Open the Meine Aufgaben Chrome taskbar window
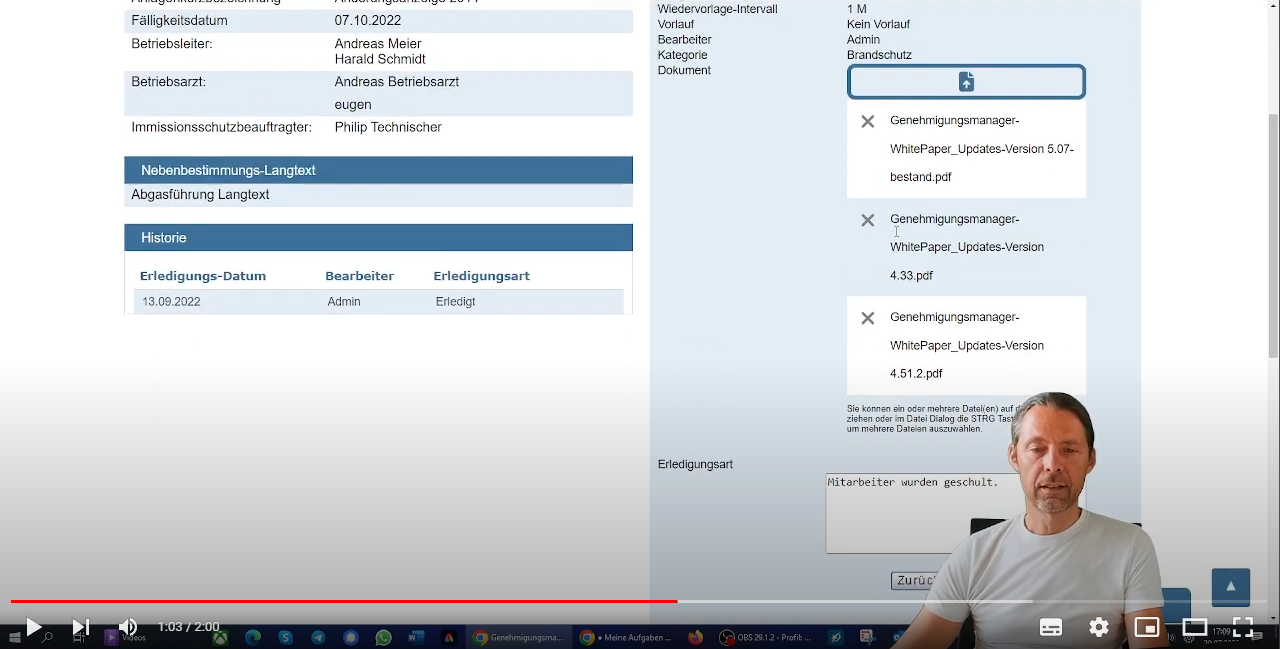 pos(626,637)
